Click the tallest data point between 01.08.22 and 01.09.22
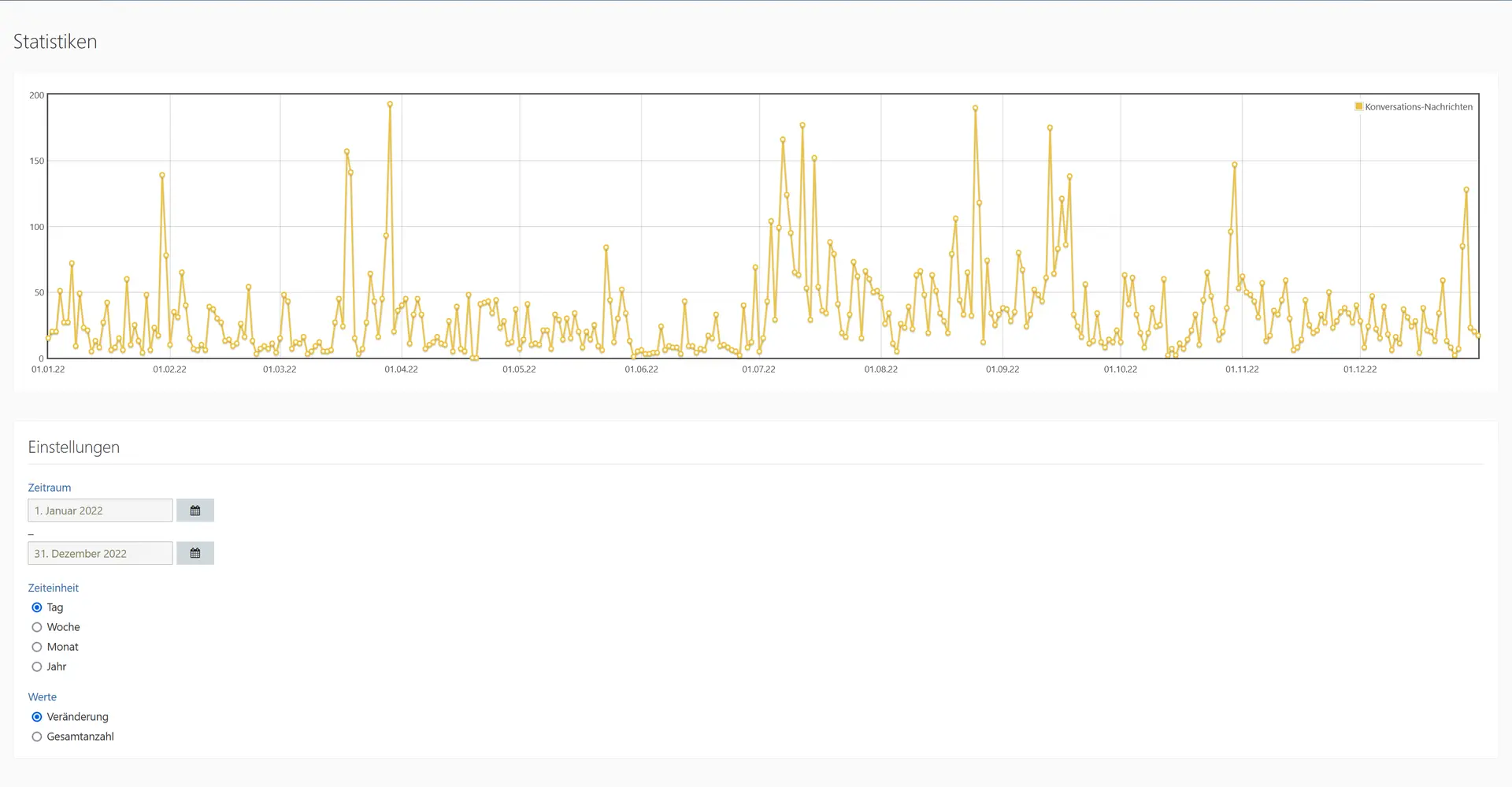The height and width of the screenshot is (787, 1512). click(x=975, y=108)
